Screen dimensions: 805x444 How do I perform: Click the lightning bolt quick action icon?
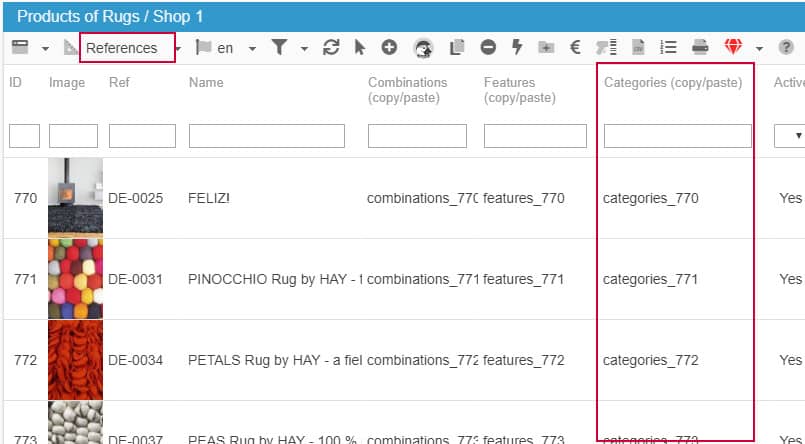(x=517, y=48)
